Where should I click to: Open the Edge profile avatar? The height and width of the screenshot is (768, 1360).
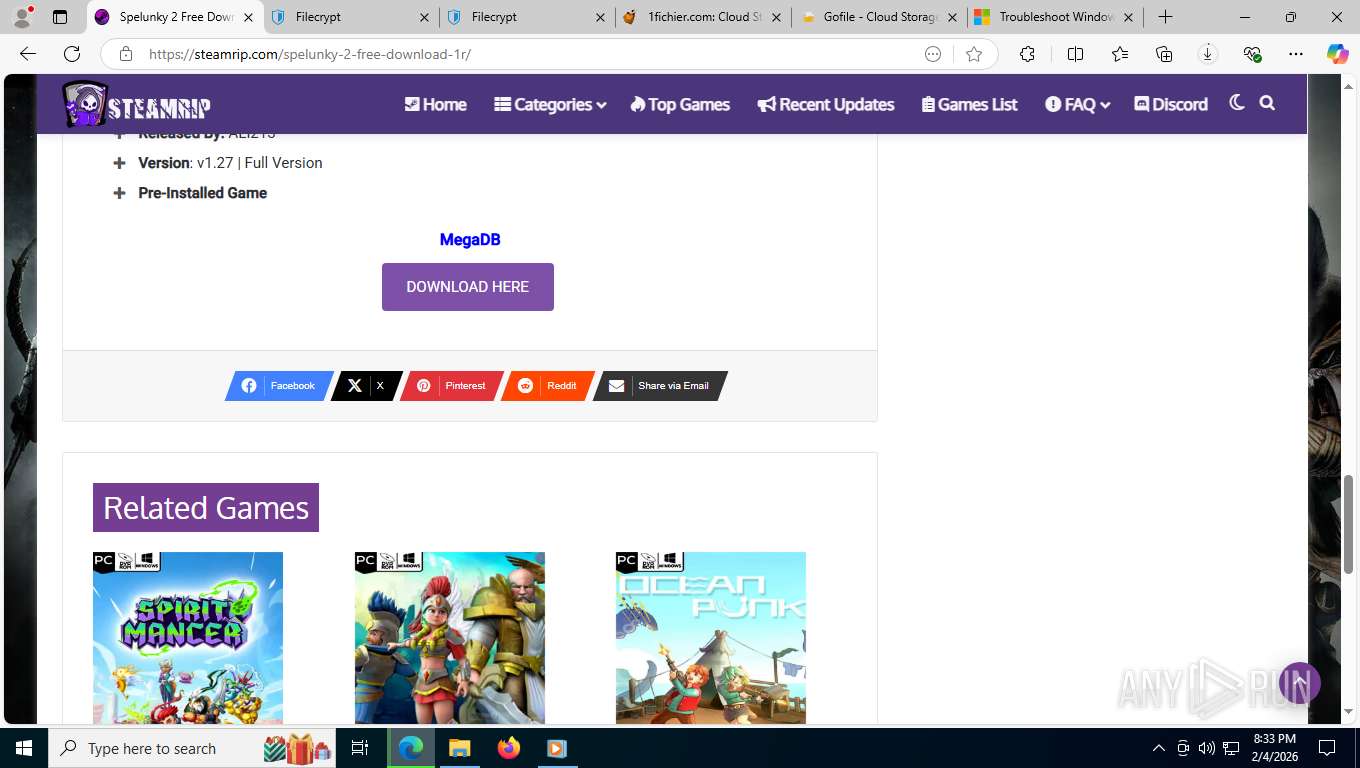click(x=22, y=17)
